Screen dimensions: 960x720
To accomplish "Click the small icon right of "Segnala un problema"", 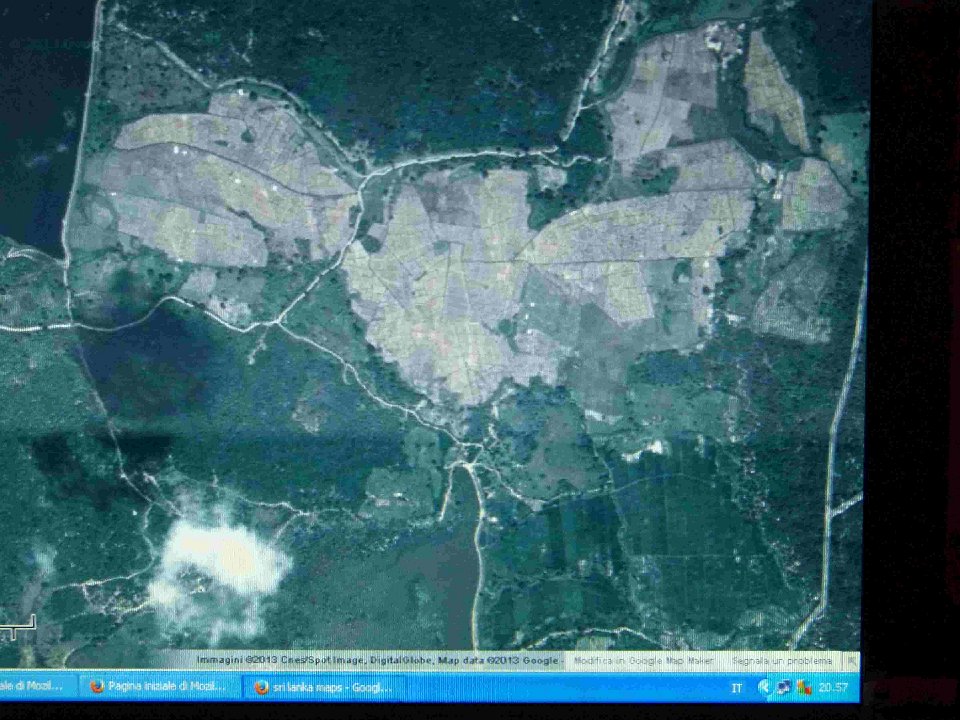I will (x=851, y=661).
